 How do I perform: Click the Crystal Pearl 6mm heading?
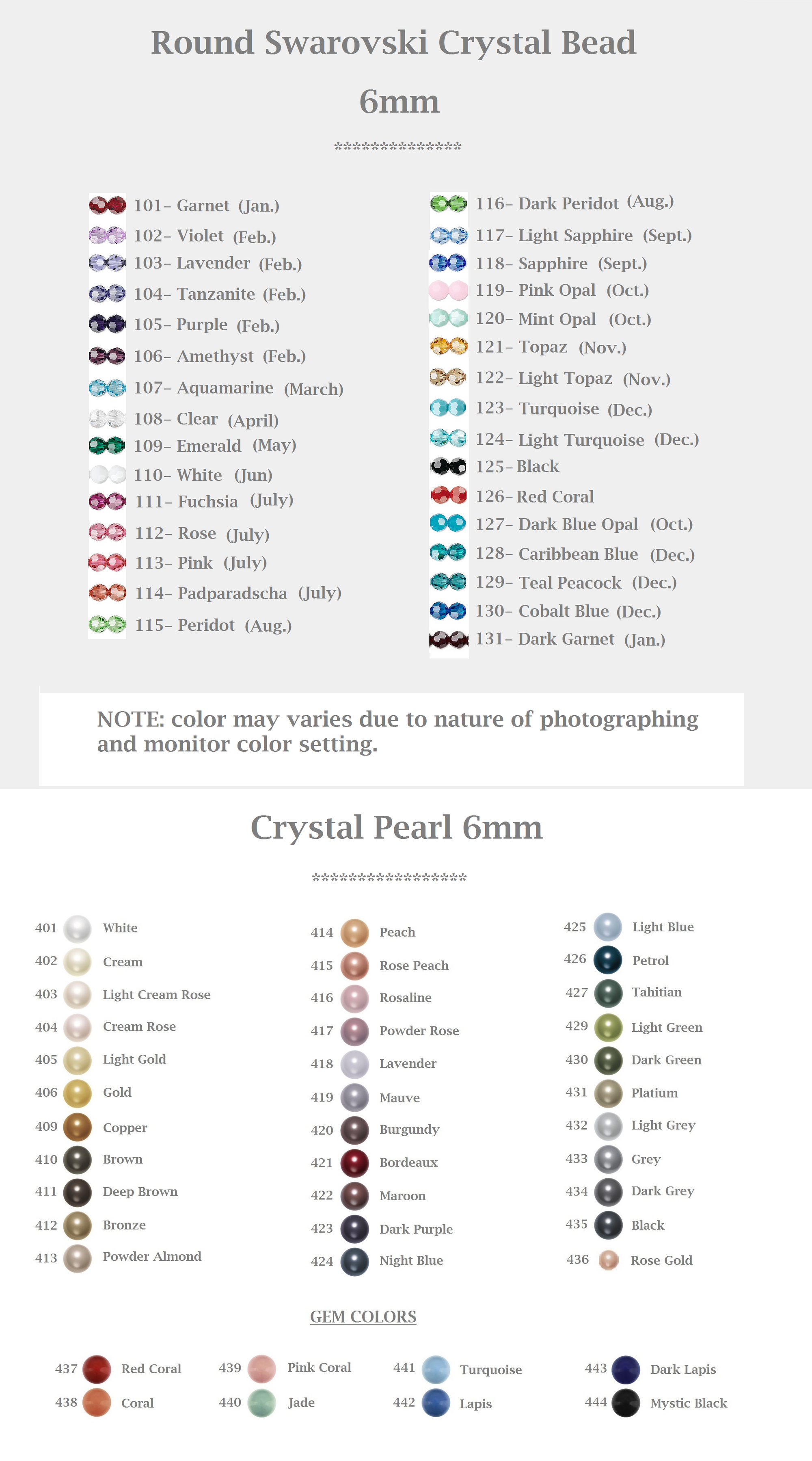[396, 827]
